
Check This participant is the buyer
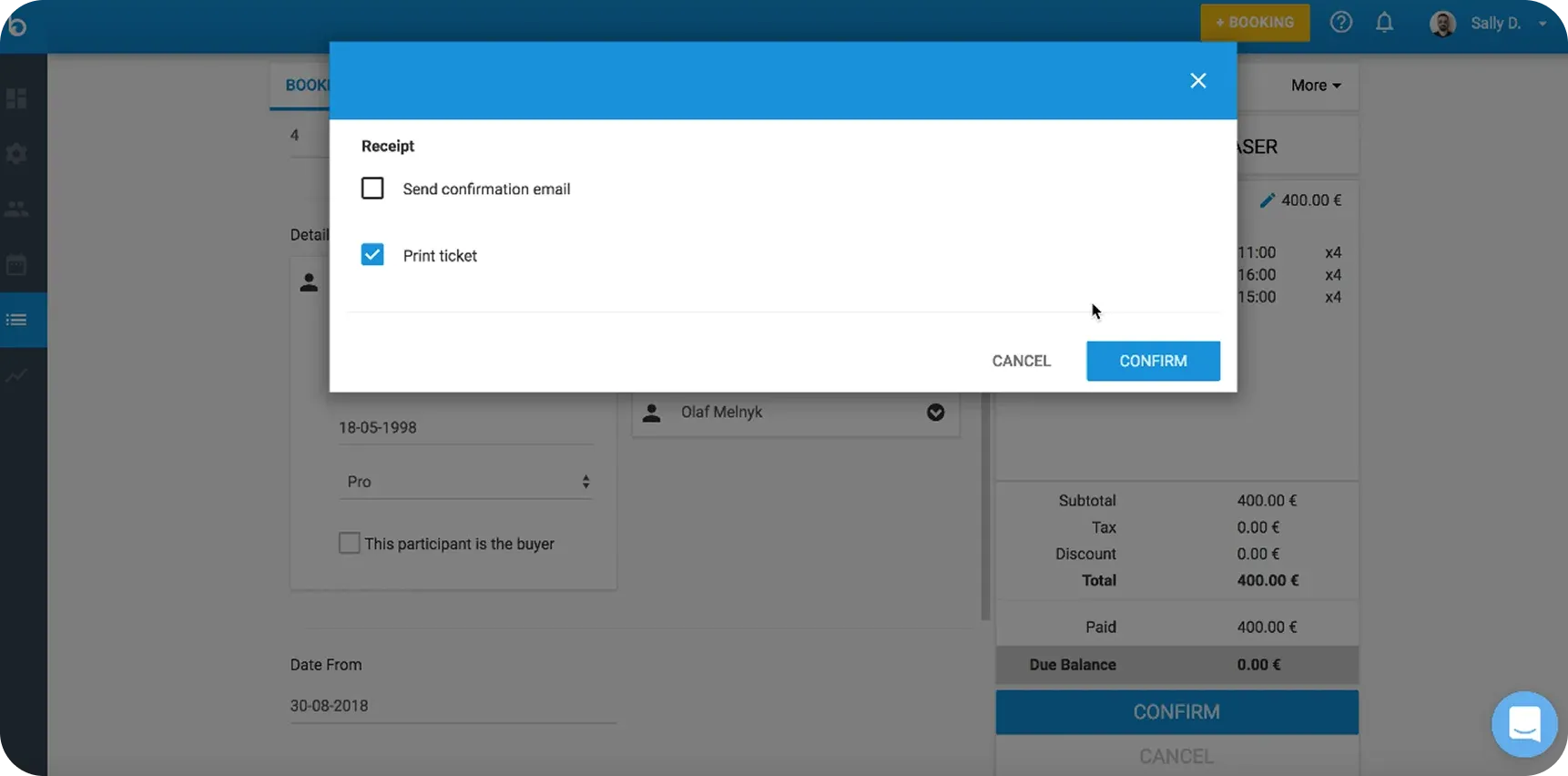pos(350,544)
